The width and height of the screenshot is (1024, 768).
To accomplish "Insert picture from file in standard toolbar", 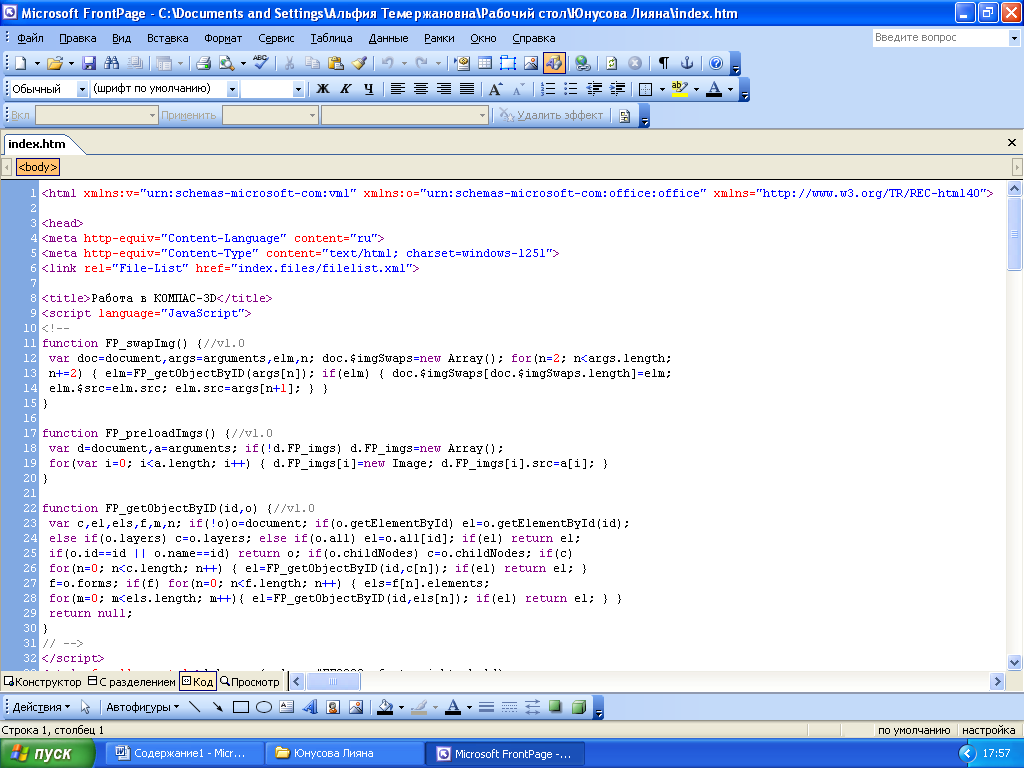I will click(531, 63).
